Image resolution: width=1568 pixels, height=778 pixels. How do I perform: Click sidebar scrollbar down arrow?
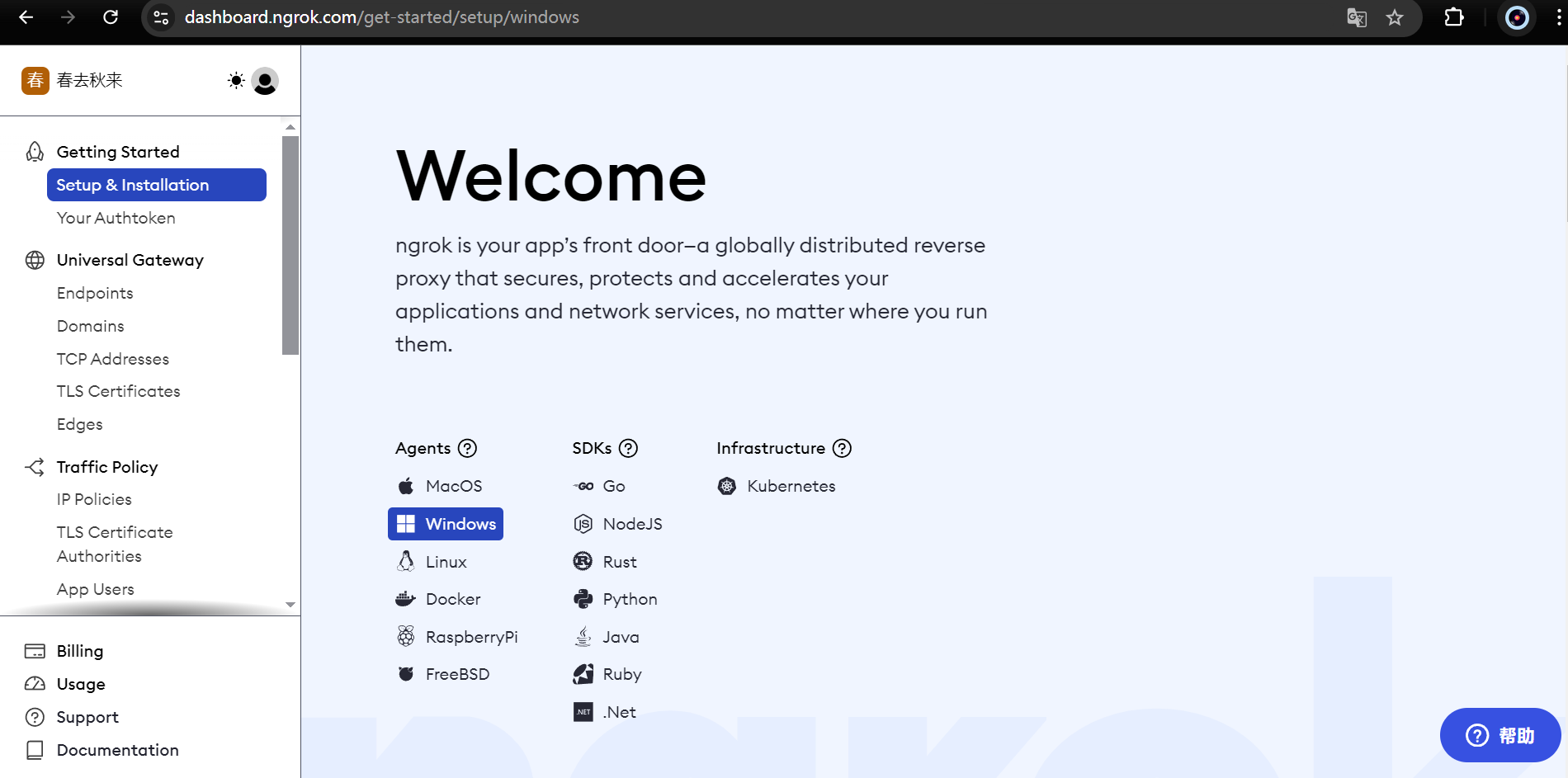(290, 605)
